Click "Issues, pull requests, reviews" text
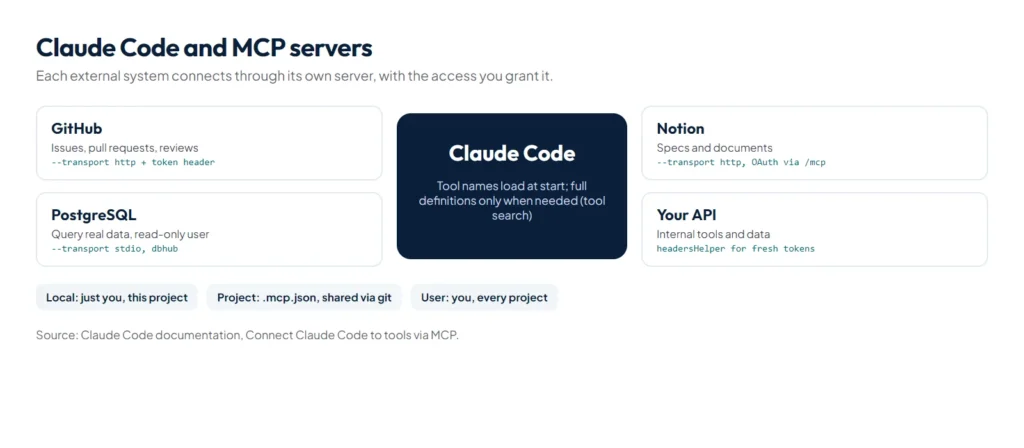1024x448 pixels. pos(125,148)
